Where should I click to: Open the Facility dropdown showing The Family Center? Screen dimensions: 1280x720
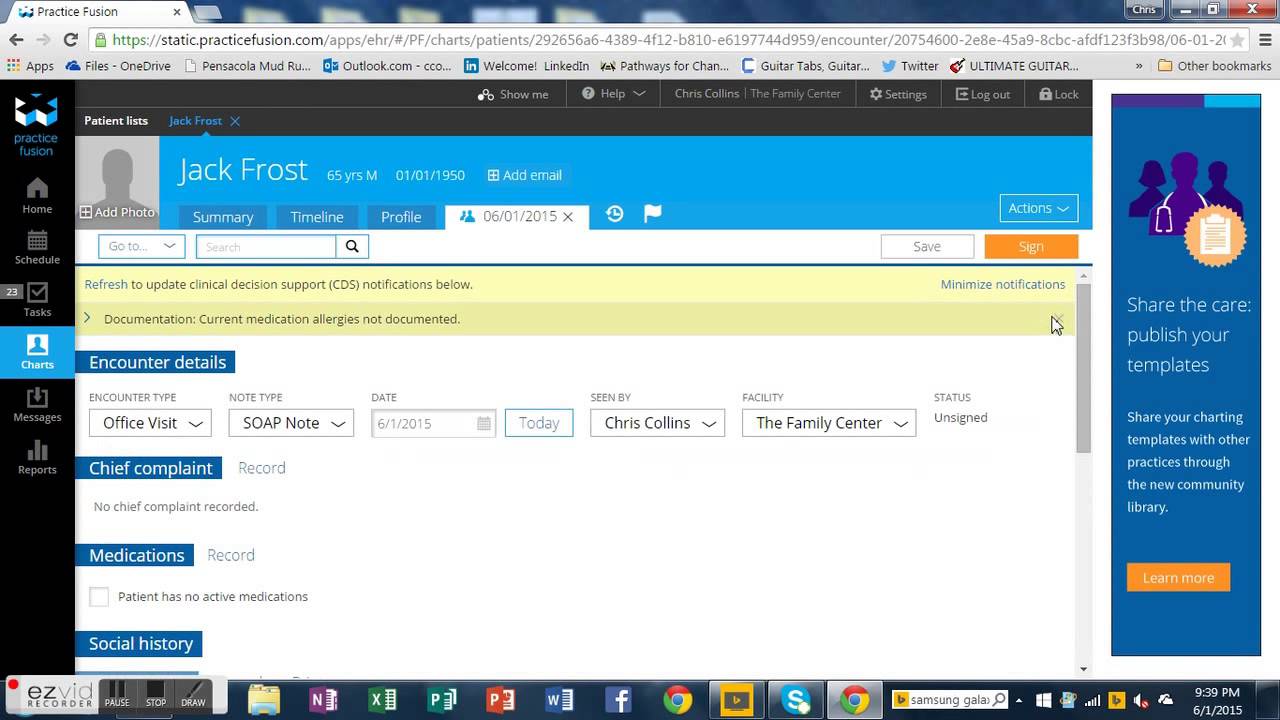coord(829,423)
